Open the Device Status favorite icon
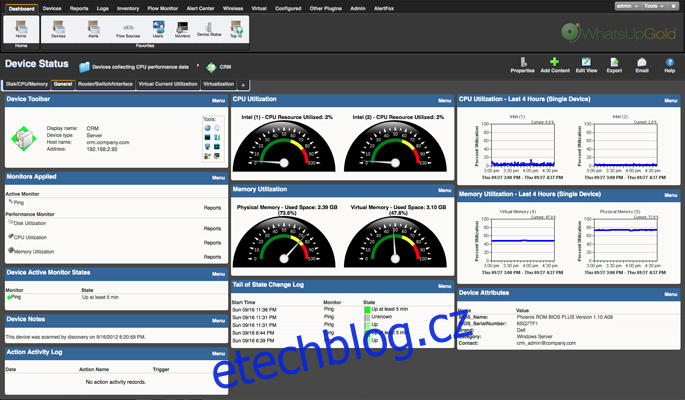 pos(209,29)
